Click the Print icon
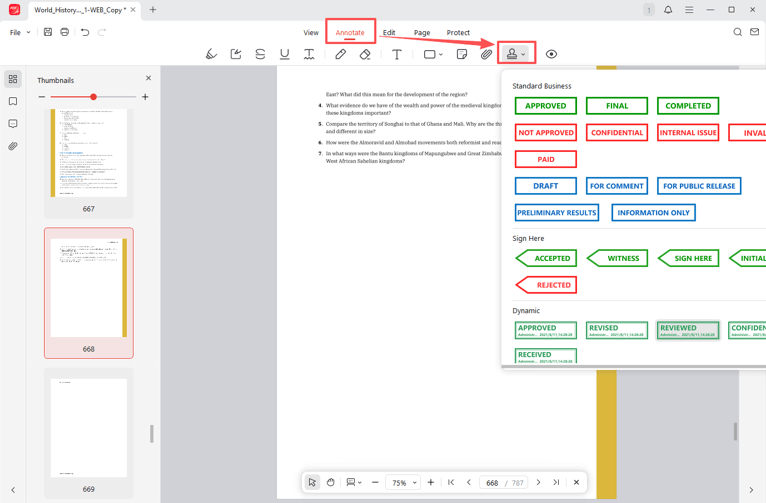 (64, 32)
